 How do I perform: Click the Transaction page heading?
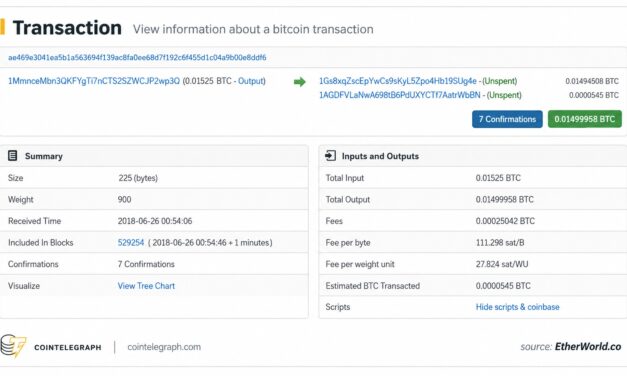tap(67, 28)
